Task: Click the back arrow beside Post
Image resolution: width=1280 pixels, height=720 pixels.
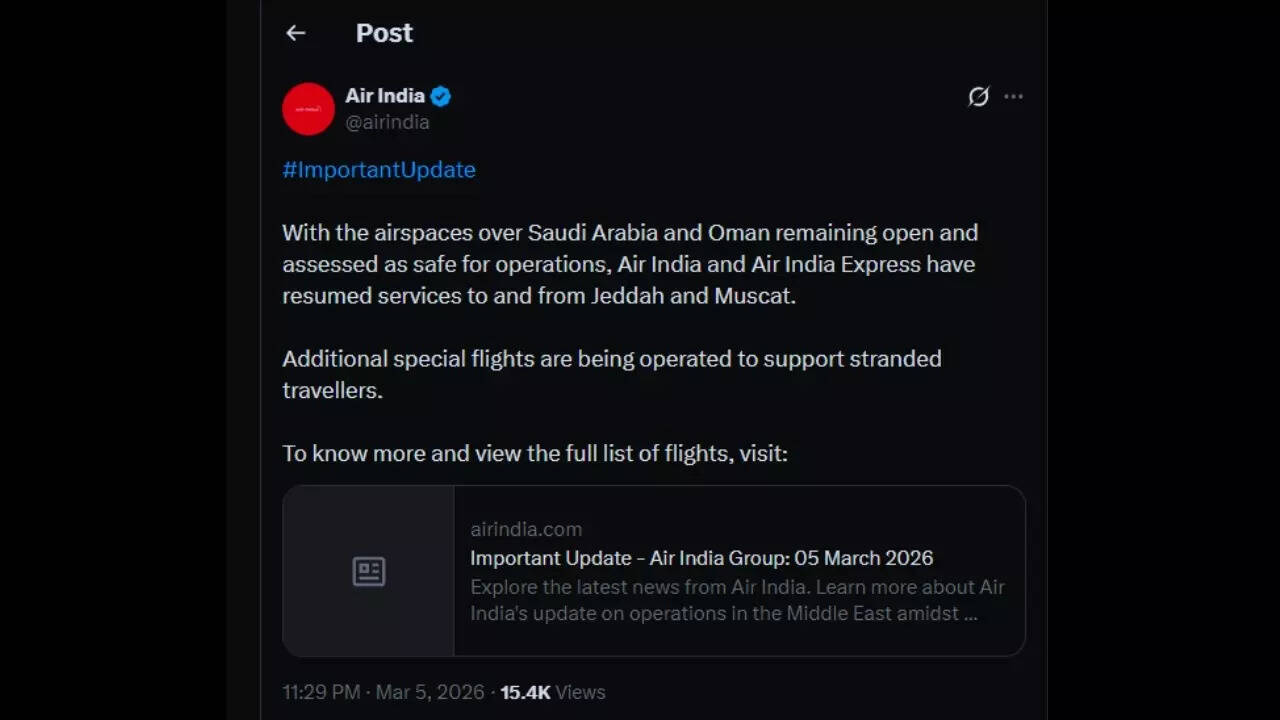Action: 295,33
